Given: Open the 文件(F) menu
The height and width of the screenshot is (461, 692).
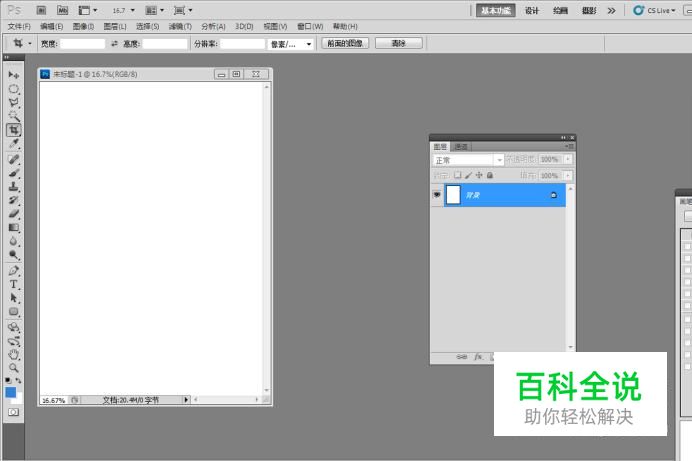Looking at the screenshot, I should pyautogui.click(x=19, y=26).
